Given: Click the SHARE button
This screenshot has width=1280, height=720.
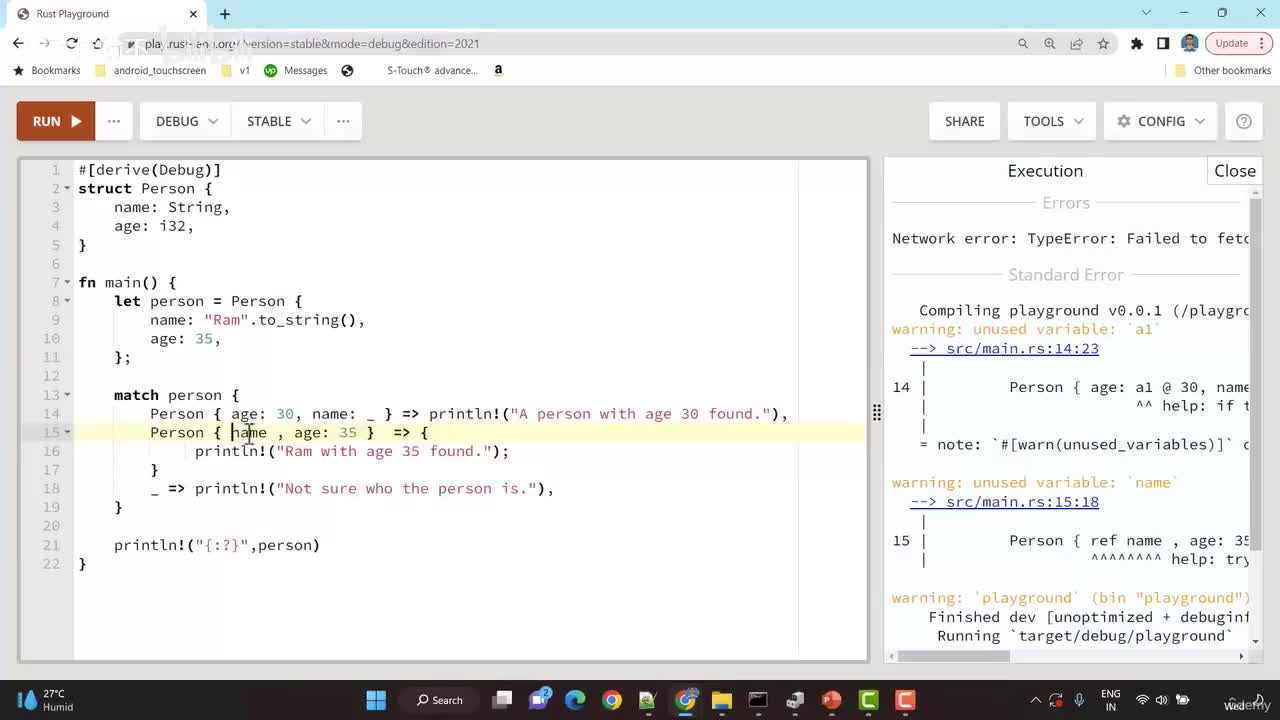Looking at the screenshot, I should click(x=965, y=121).
